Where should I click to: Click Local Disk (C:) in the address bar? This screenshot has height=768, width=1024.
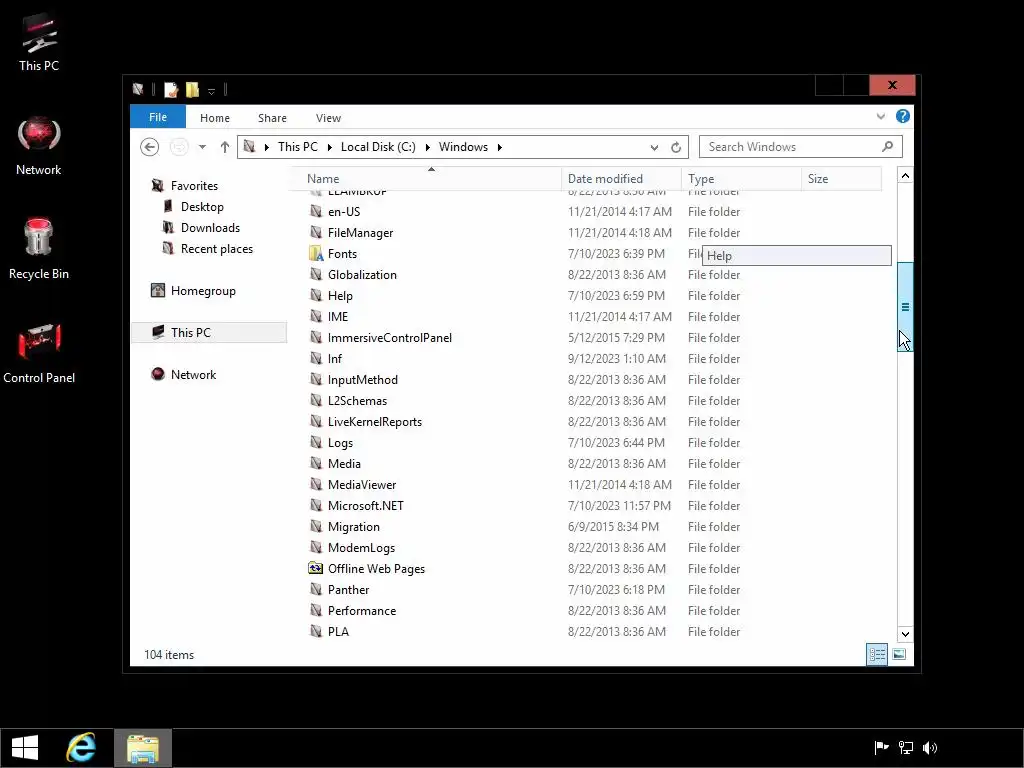(x=378, y=147)
